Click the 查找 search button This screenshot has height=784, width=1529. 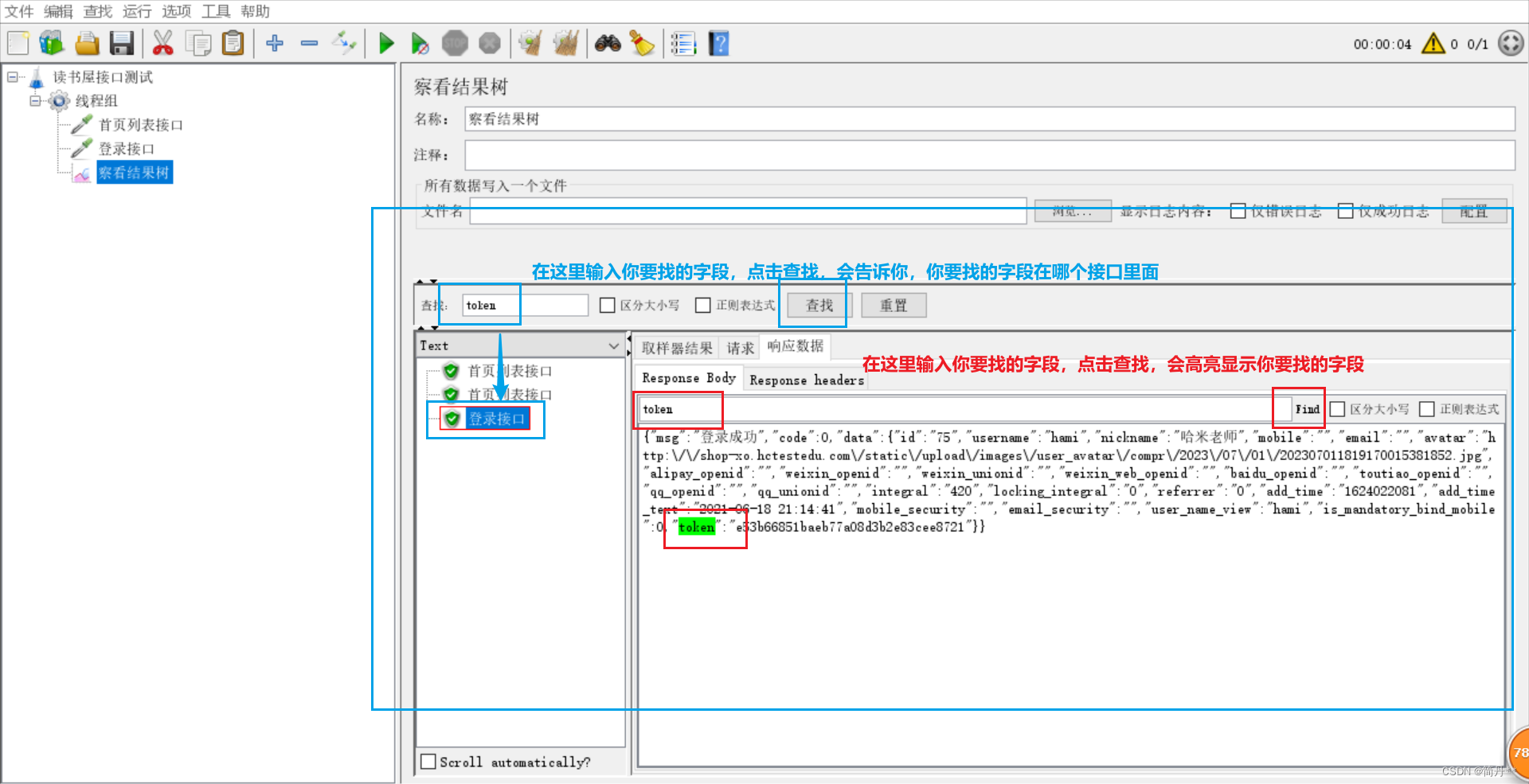click(x=819, y=306)
